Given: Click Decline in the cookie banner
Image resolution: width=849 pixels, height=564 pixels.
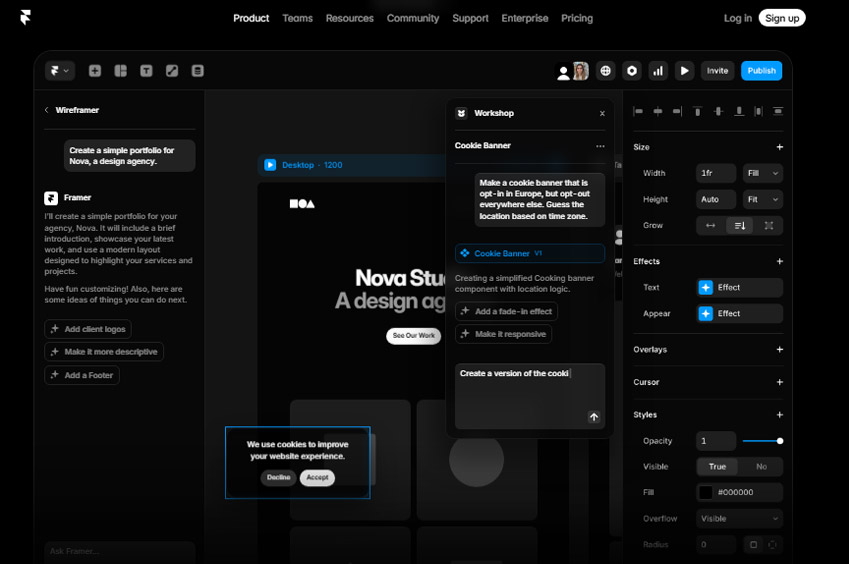Looking at the screenshot, I should pos(278,477).
